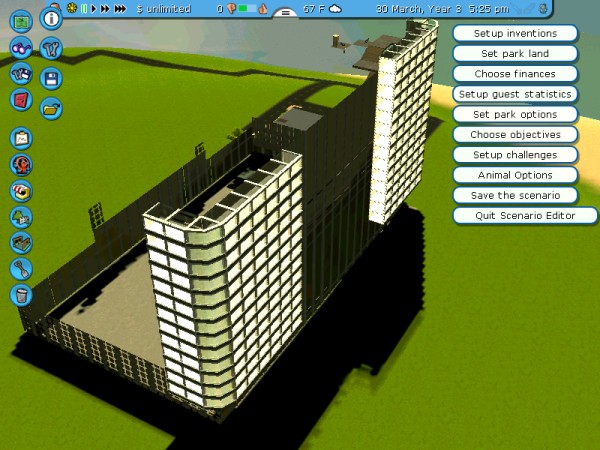Set game speed to triple fast-forward
The height and width of the screenshot is (450, 600).
pos(120,8)
